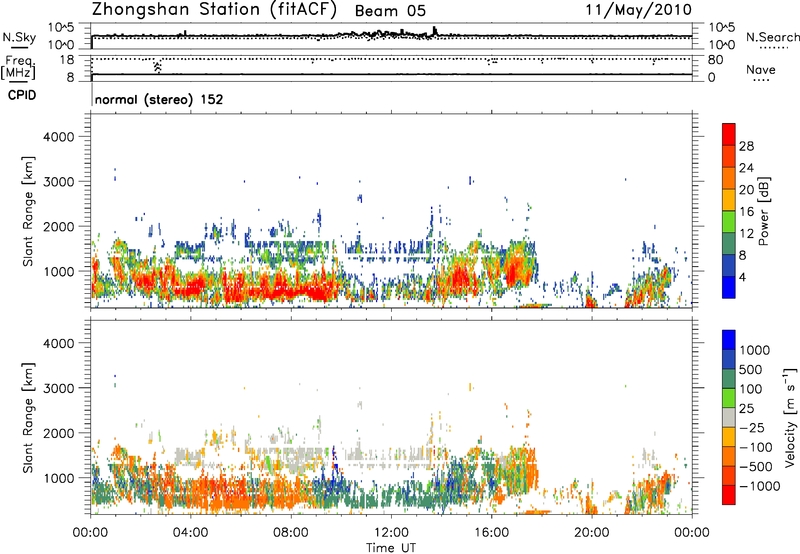Click the 'Slant Range [km]' label of the velocity plot
Image resolution: width=800 pixels, height=554 pixels.
coord(28,417)
